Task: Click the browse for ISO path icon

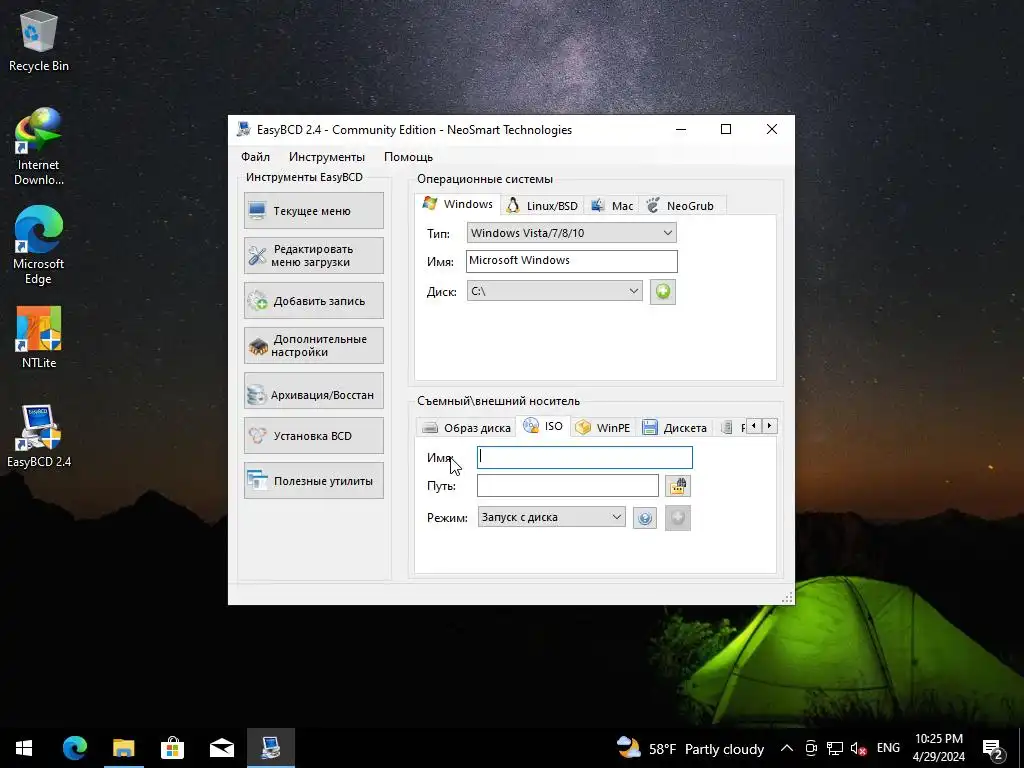Action: 678,486
